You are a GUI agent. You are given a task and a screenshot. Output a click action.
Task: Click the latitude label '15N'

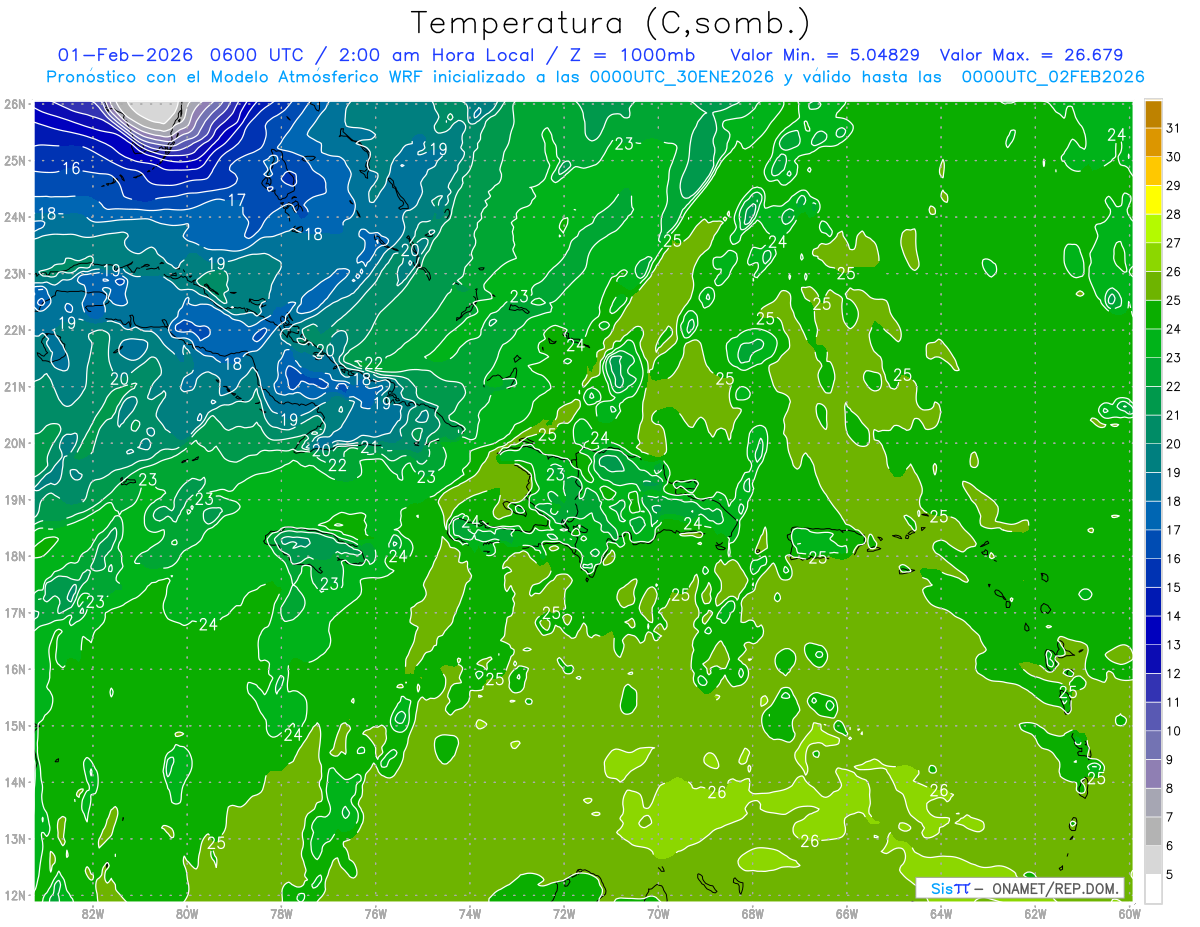pos(14,726)
